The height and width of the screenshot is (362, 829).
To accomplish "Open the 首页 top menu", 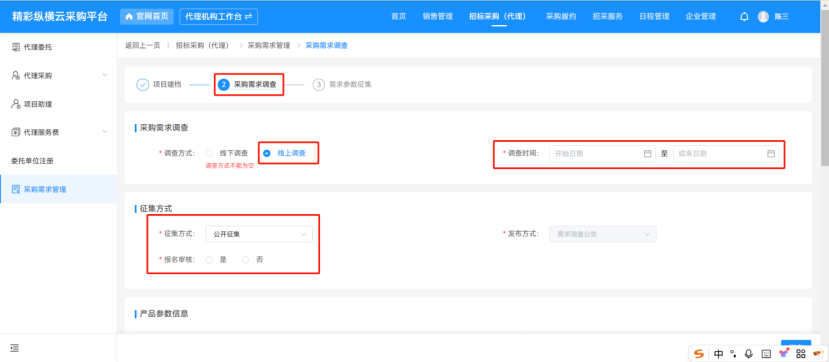I will pos(399,16).
